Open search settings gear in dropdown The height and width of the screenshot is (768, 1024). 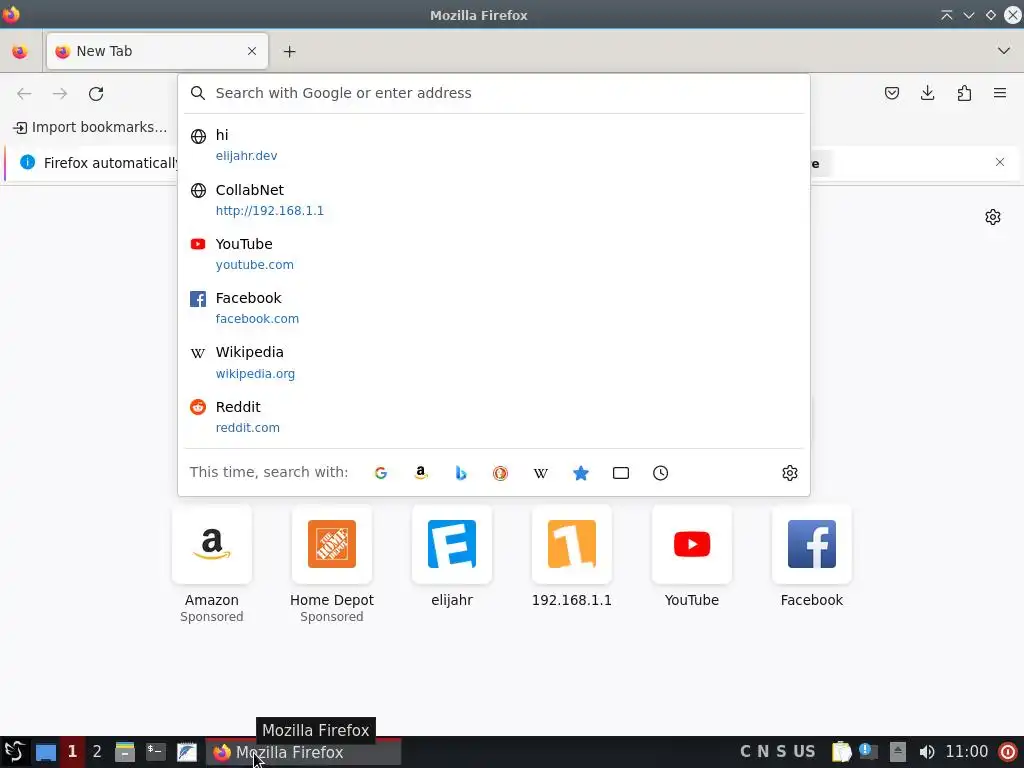(x=790, y=473)
